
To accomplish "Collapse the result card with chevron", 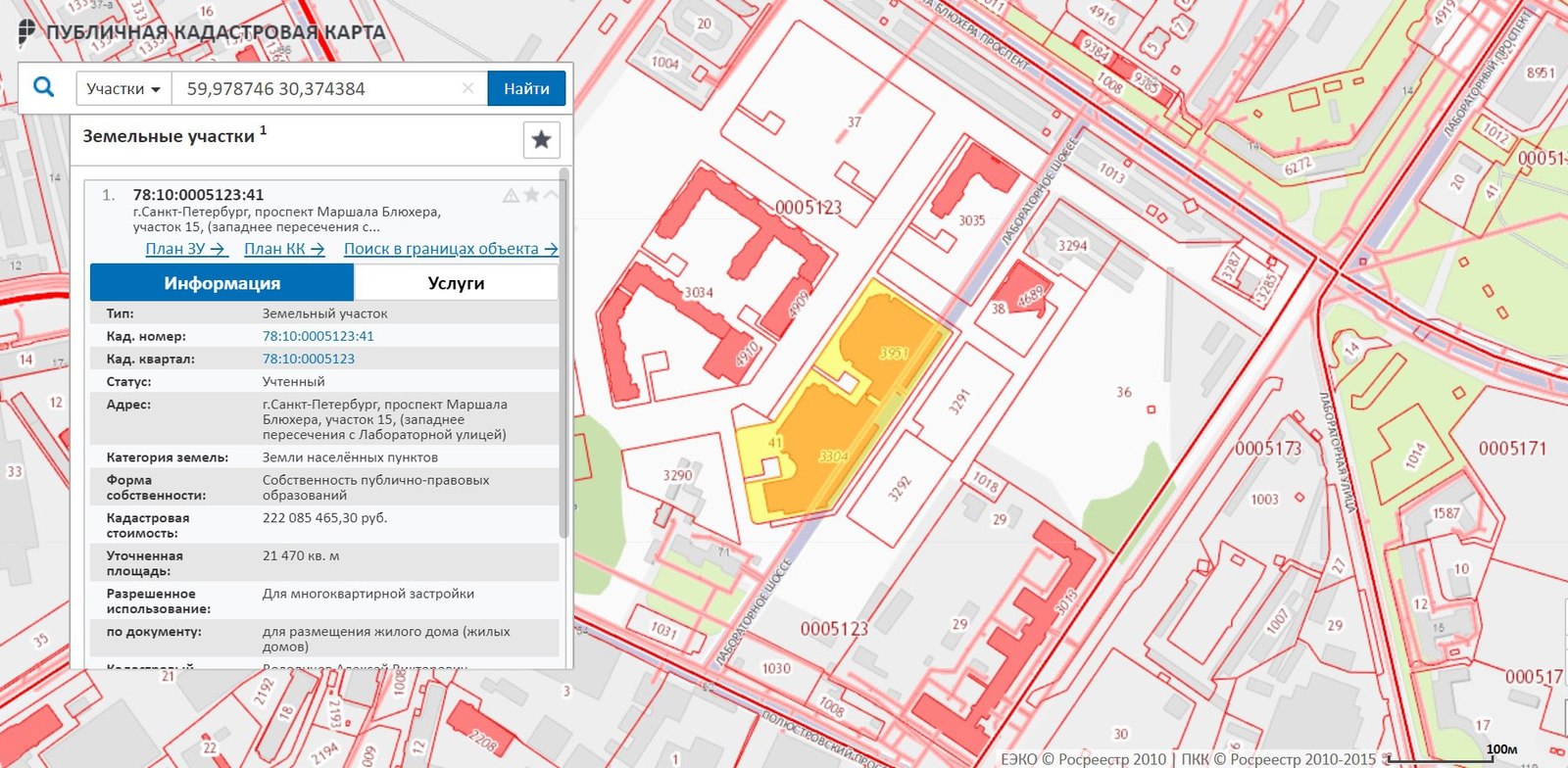I will [551, 195].
